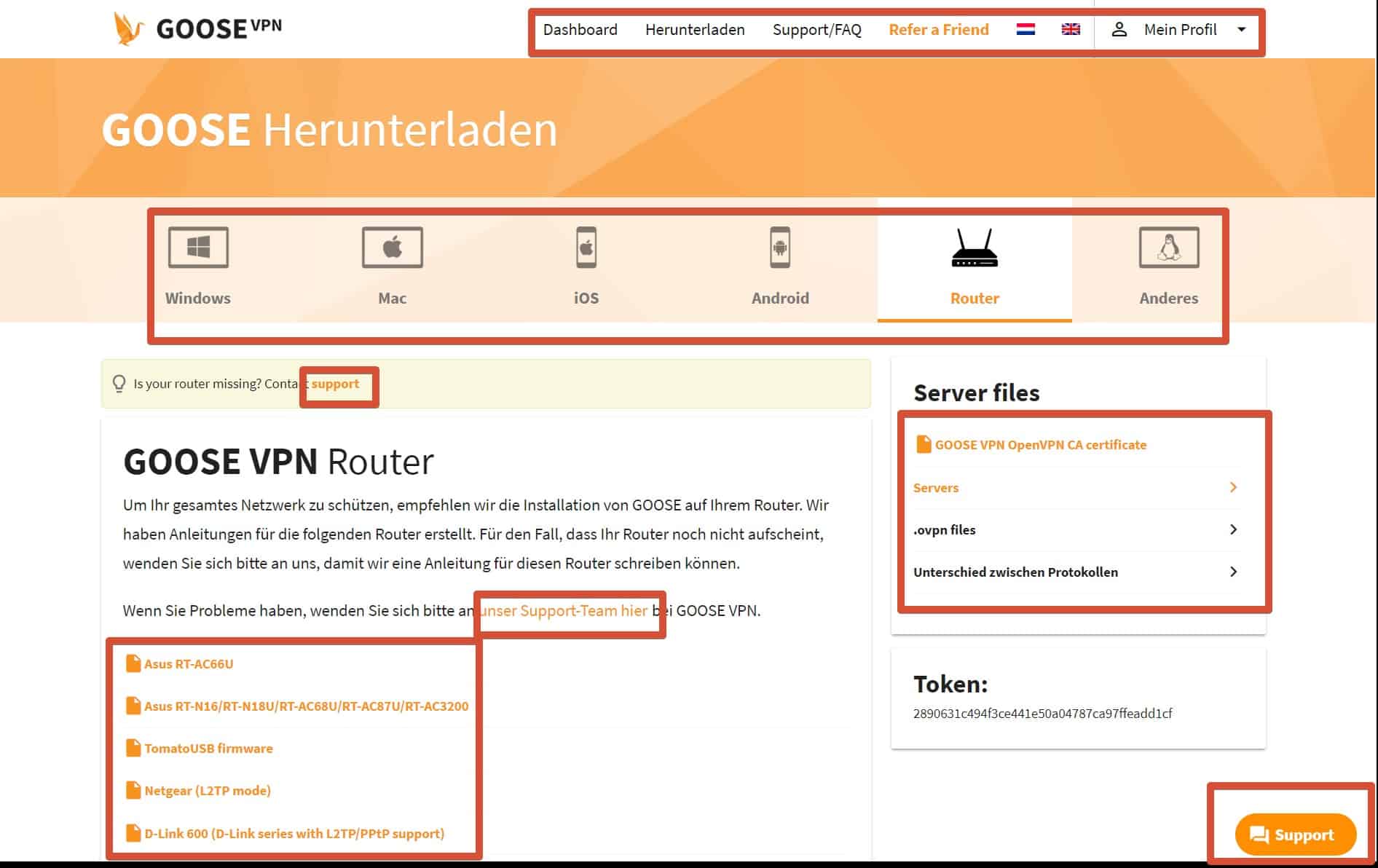The height and width of the screenshot is (868, 1378).
Task: Open the Support/FAQ menu item
Action: (817, 29)
